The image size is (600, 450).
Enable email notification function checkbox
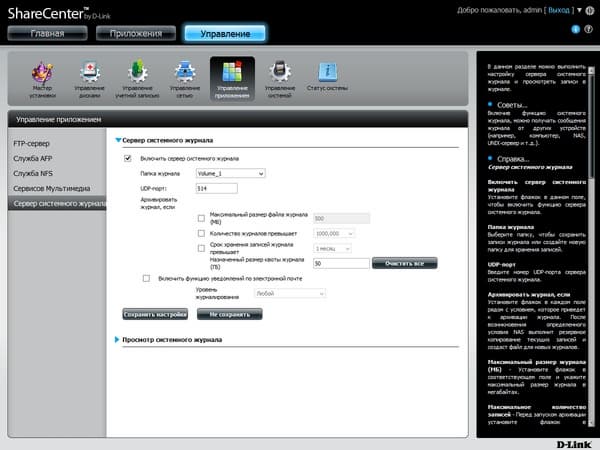point(146,278)
